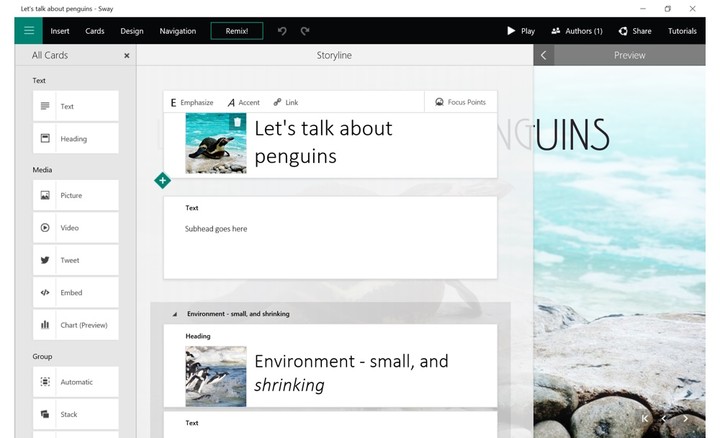Add a Chart (Preview) card
The height and width of the screenshot is (438, 720).
point(76,325)
